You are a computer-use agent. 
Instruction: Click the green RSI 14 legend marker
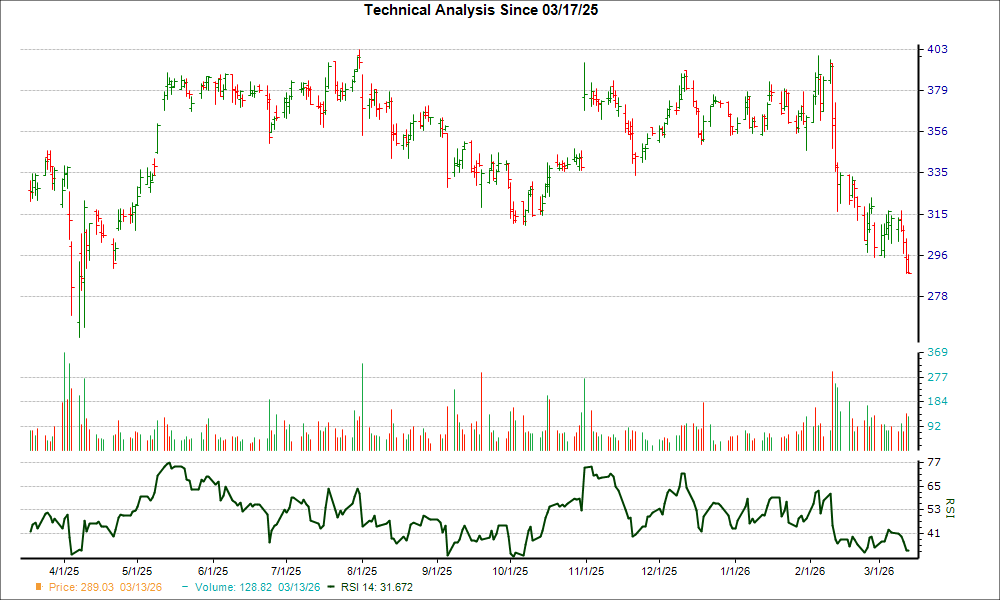coord(333,587)
